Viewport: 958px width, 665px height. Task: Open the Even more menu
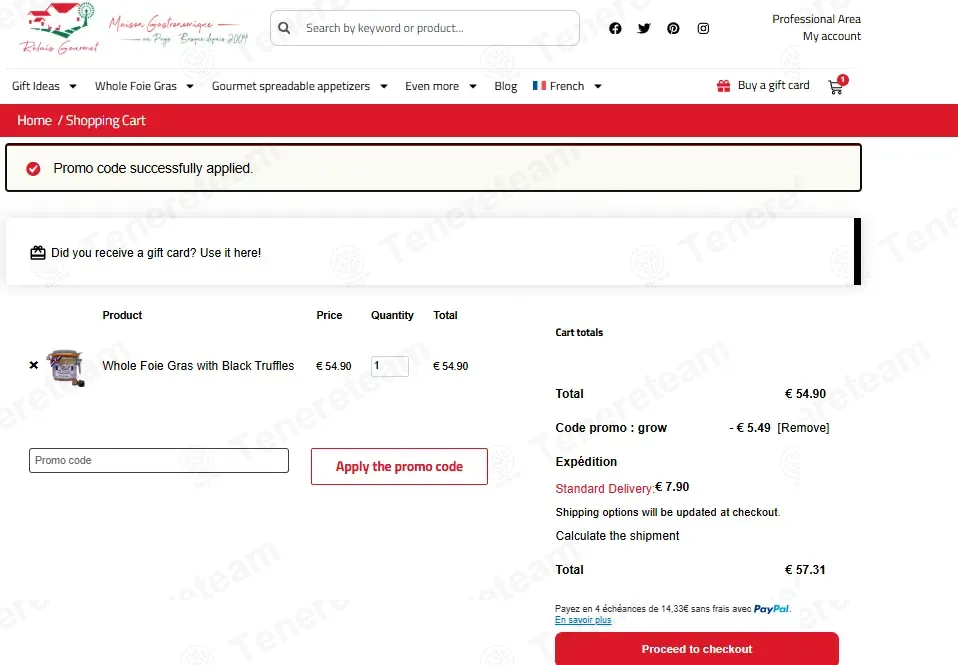pos(432,86)
